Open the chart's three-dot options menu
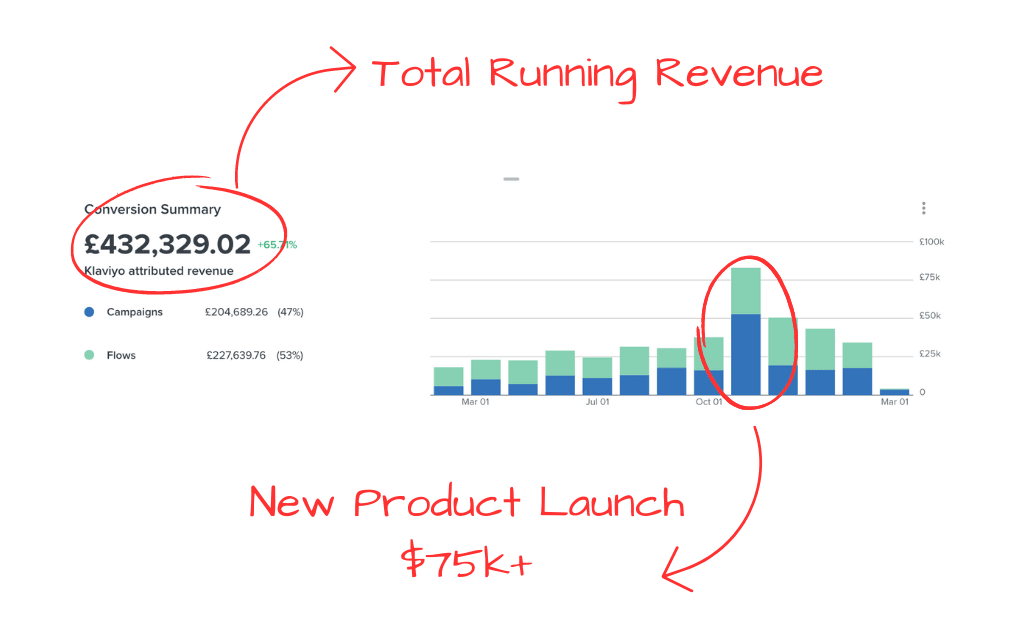The image size is (1024, 644). pos(923,208)
